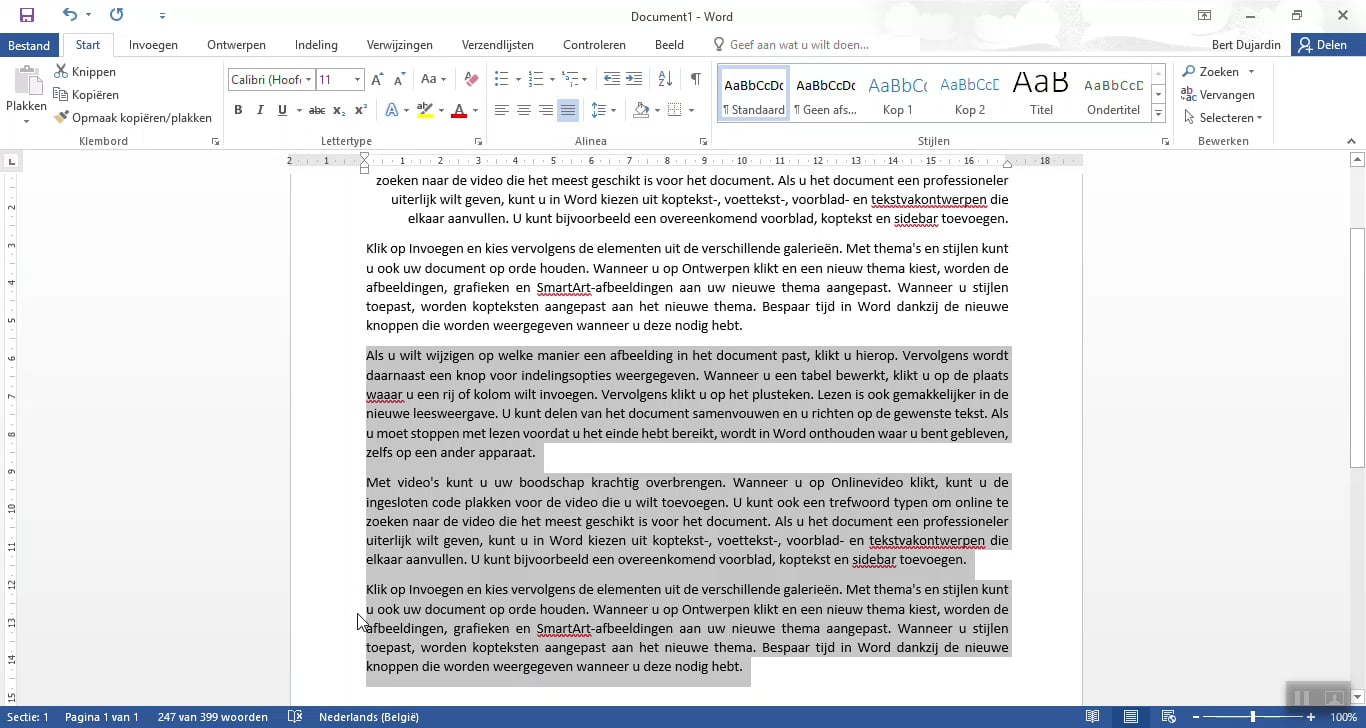Screen dimensions: 1366x728
Task: Open the multilevel list dropdown
Action: 585,79
